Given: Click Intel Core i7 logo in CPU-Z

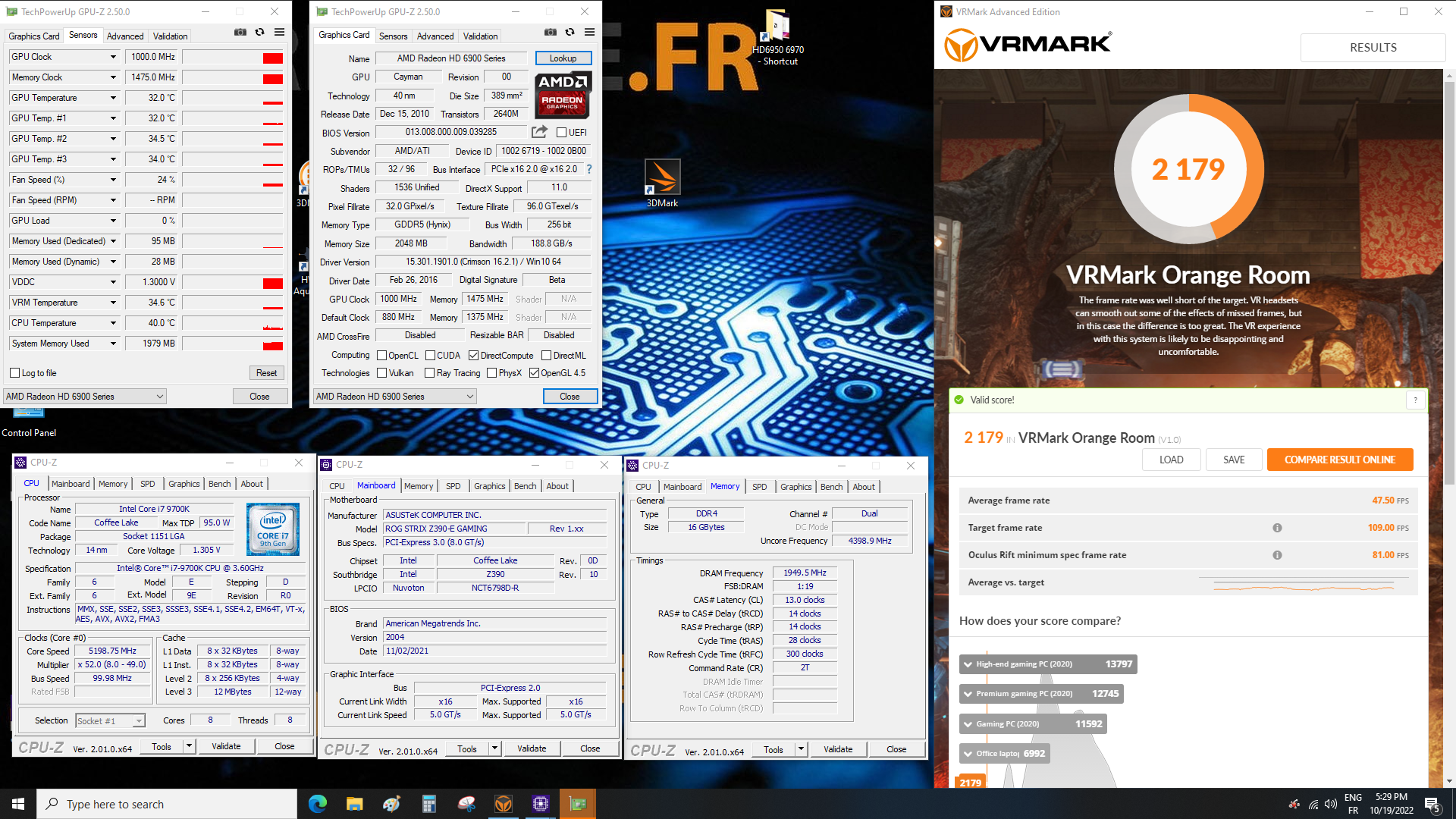Looking at the screenshot, I should click(273, 529).
